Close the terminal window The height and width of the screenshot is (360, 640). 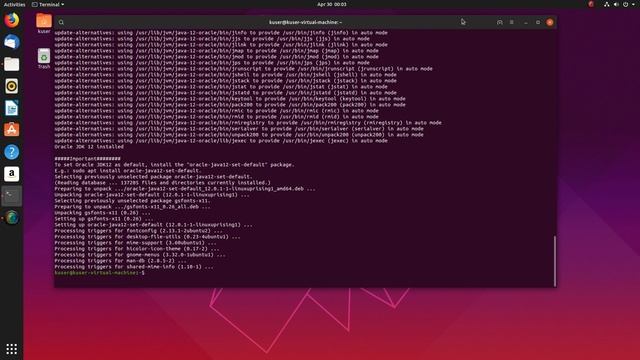pos(550,22)
